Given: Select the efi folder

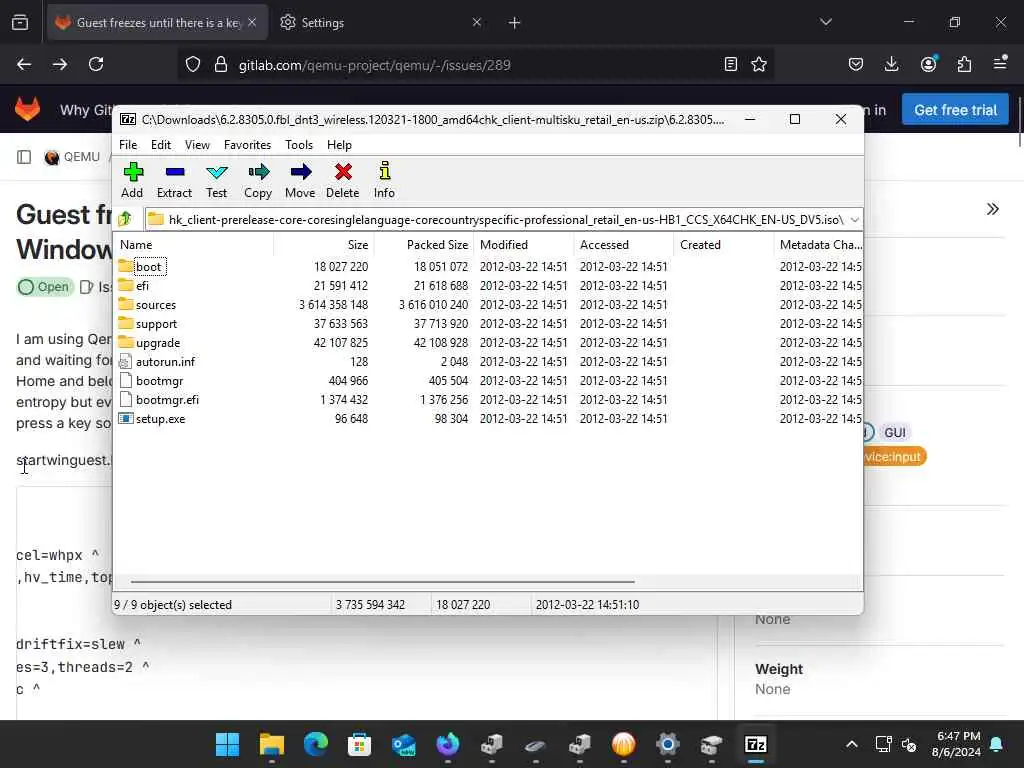Looking at the screenshot, I should click(x=142, y=285).
